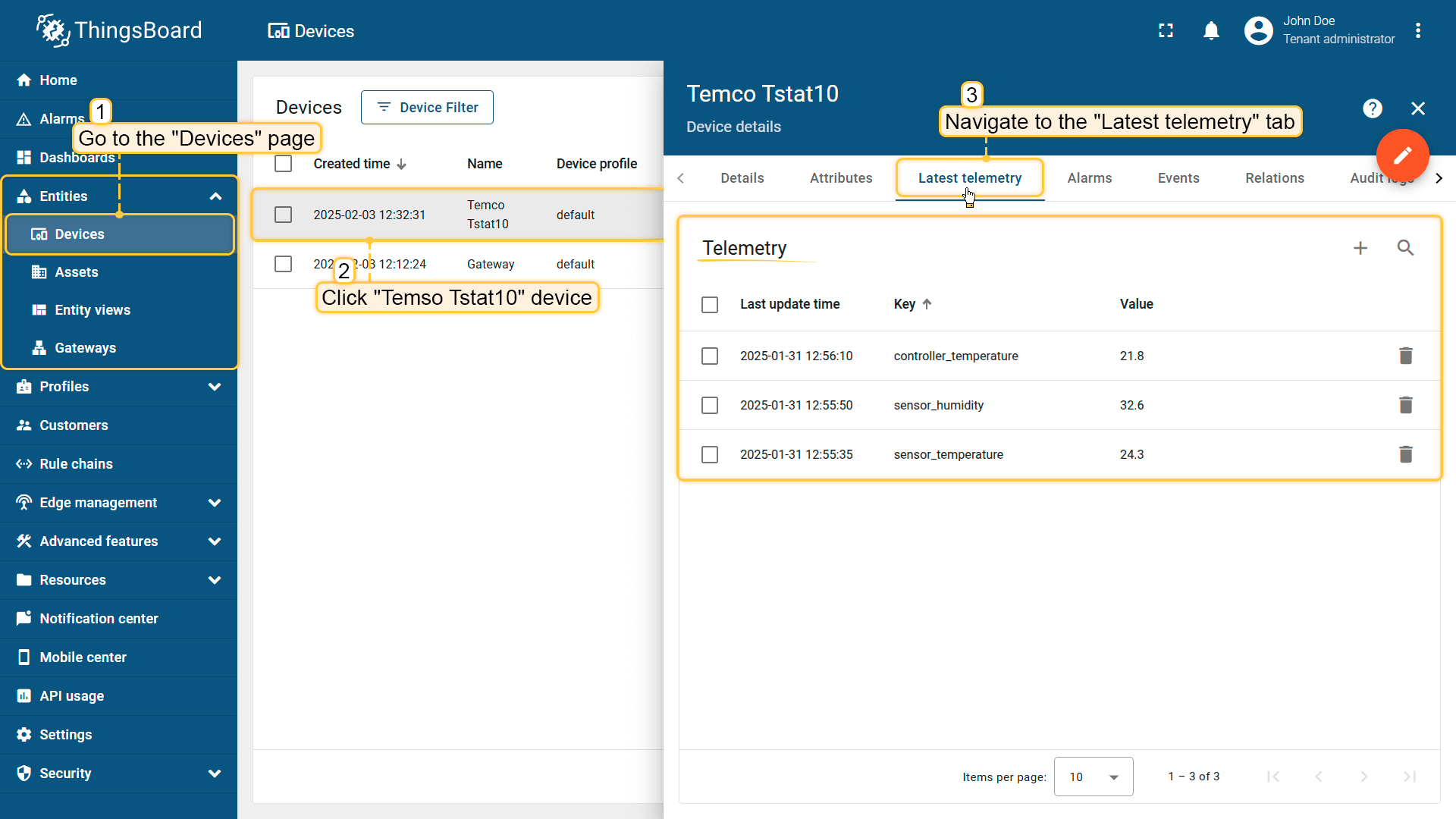Open the items per page dropdown
Image resolution: width=1456 pixels, height=819 pixels.
click(1093, 777)
